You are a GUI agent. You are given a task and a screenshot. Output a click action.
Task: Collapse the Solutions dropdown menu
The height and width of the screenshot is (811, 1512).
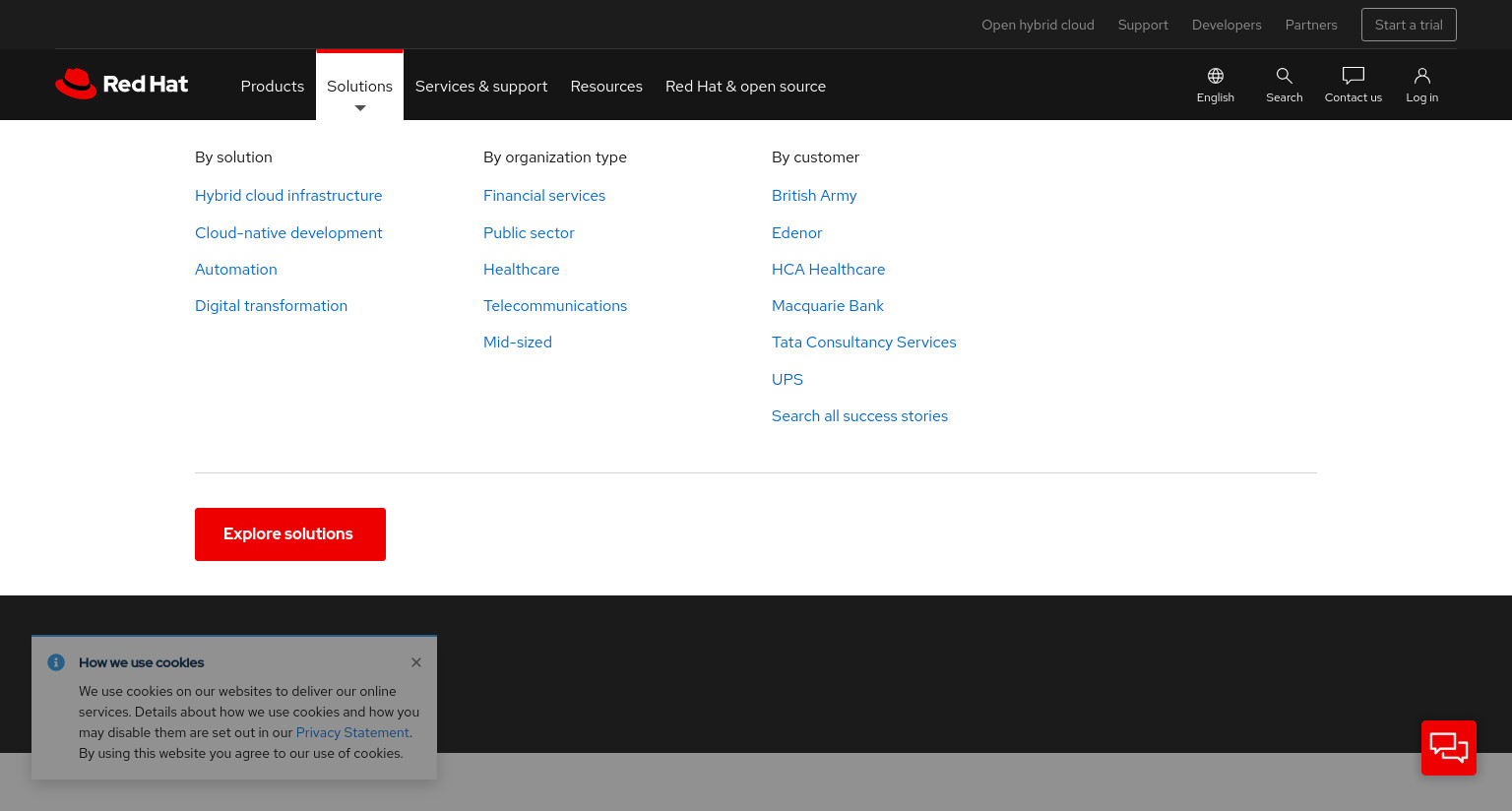pyautogui.click(x=359, y=87)
